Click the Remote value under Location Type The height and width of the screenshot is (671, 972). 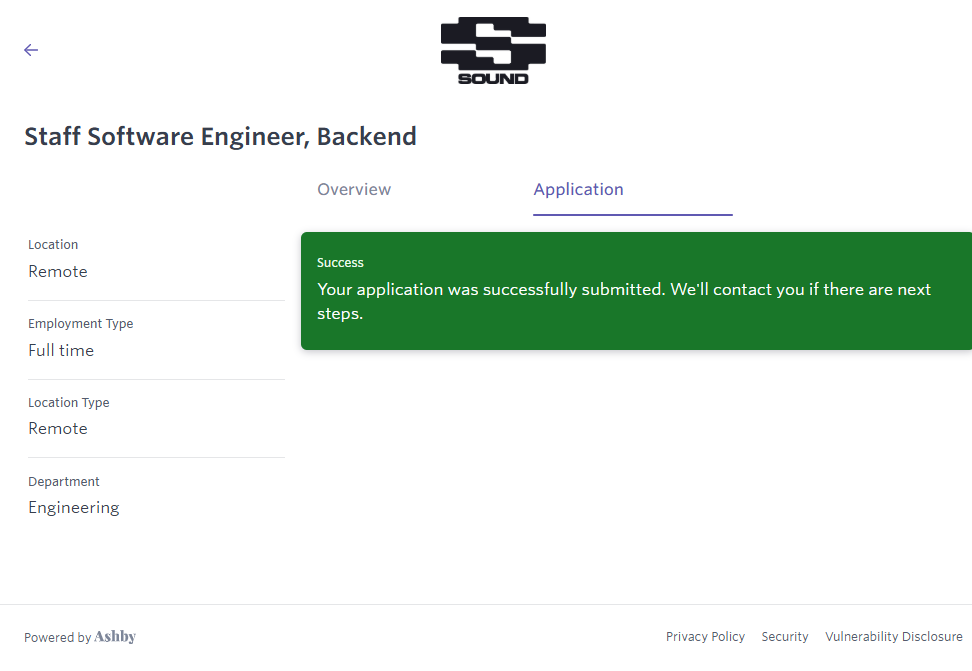click(58, 429)
